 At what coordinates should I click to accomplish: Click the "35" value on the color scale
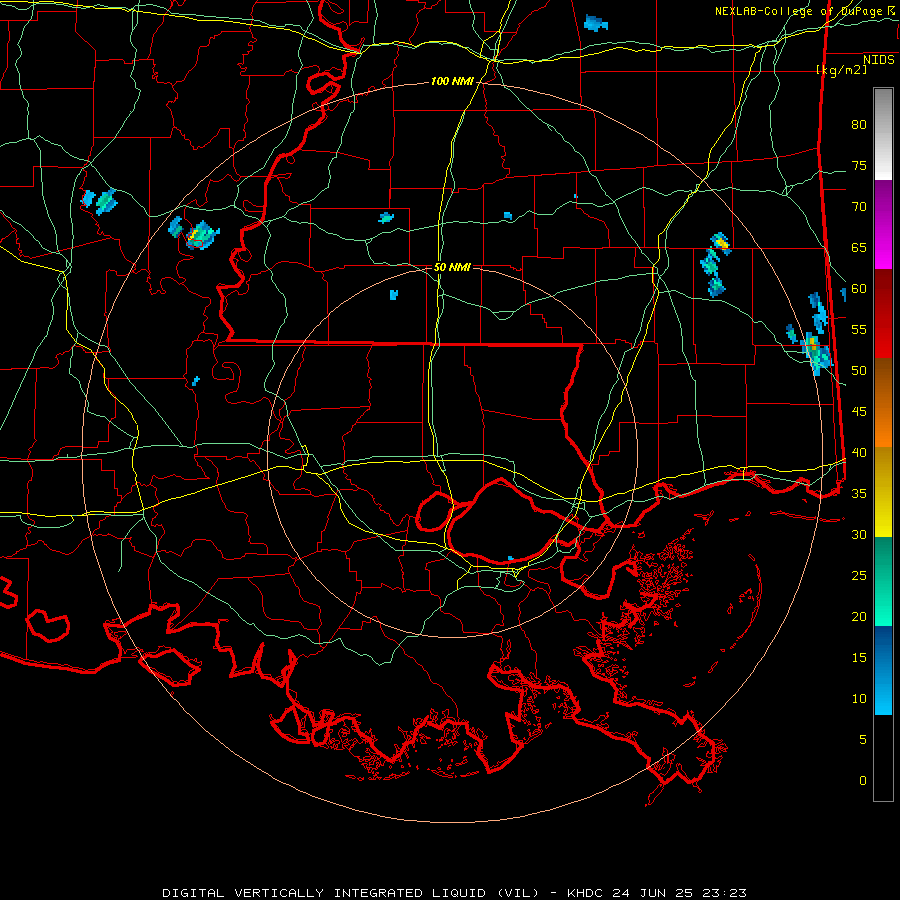(859, 494)
